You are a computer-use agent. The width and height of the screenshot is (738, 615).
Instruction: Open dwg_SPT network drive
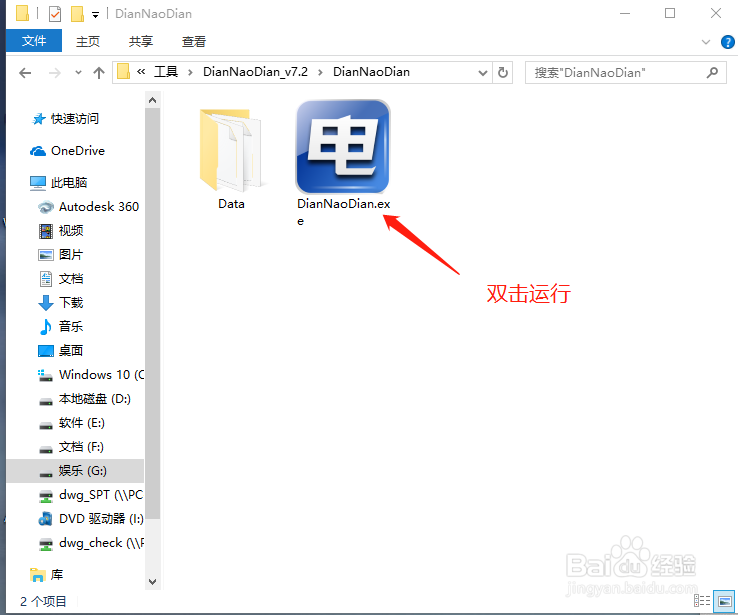pos(90,495)
